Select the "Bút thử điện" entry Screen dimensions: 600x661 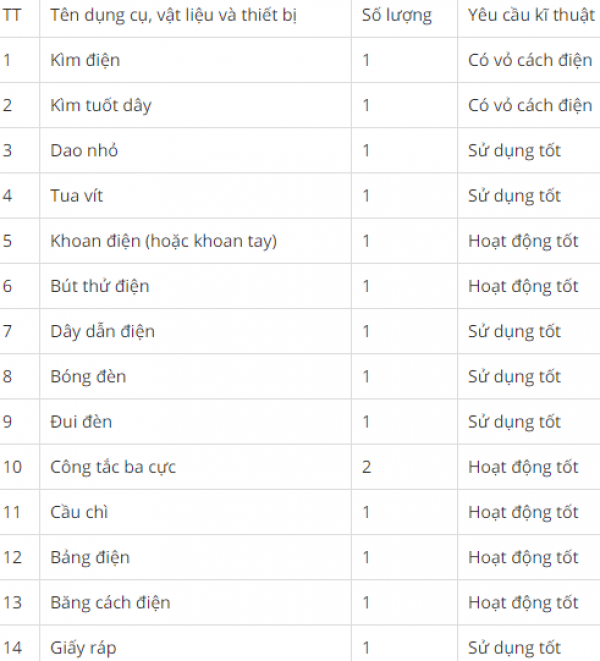point(100,286)
